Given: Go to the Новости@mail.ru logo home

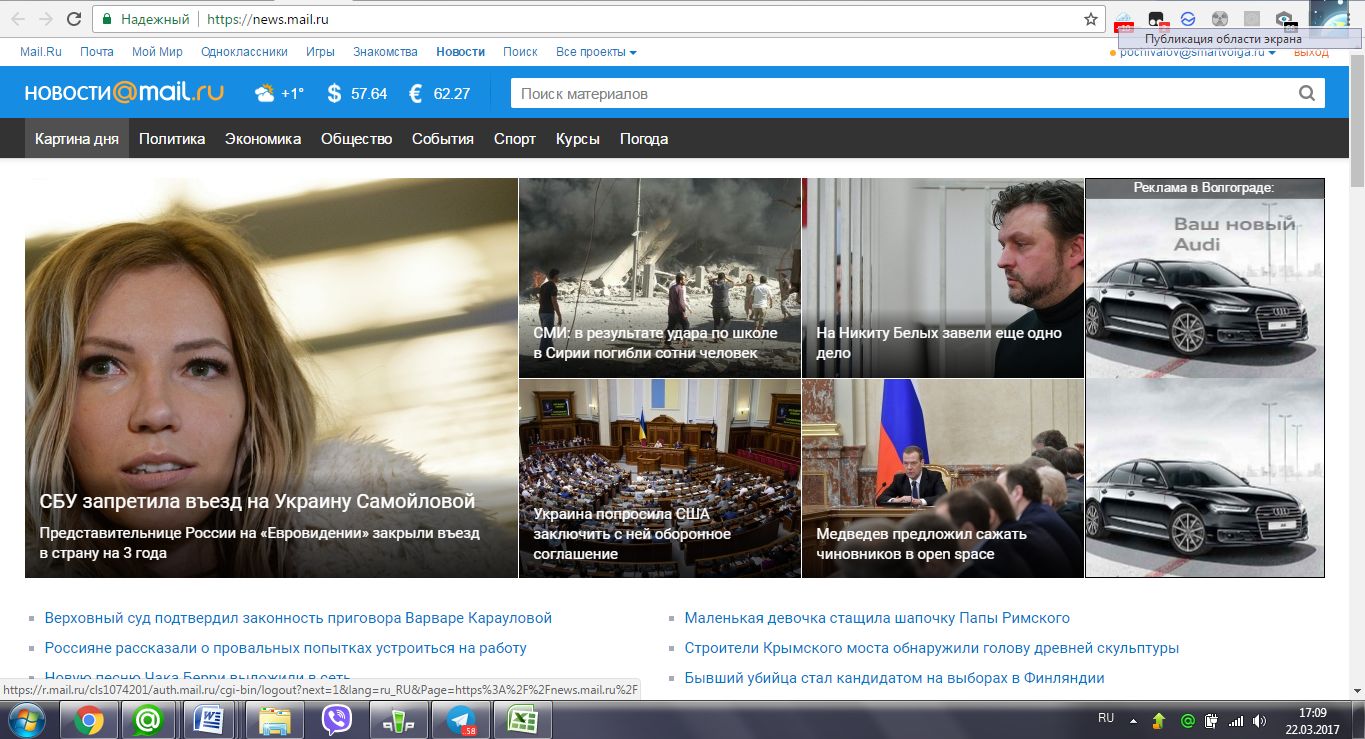Looking at the screenshot, I should [124, 93].
